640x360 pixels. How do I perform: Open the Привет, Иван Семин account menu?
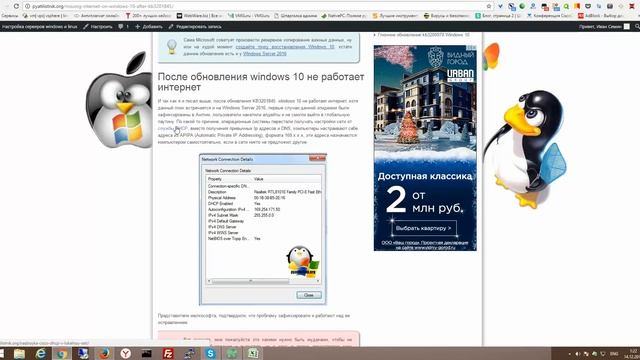[x=604, y=27]
